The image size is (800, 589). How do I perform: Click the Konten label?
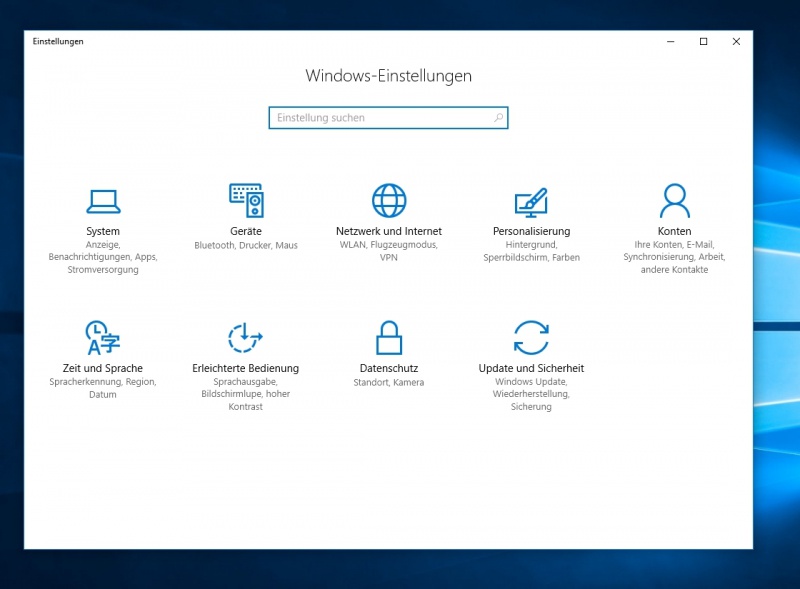(674, 231)
